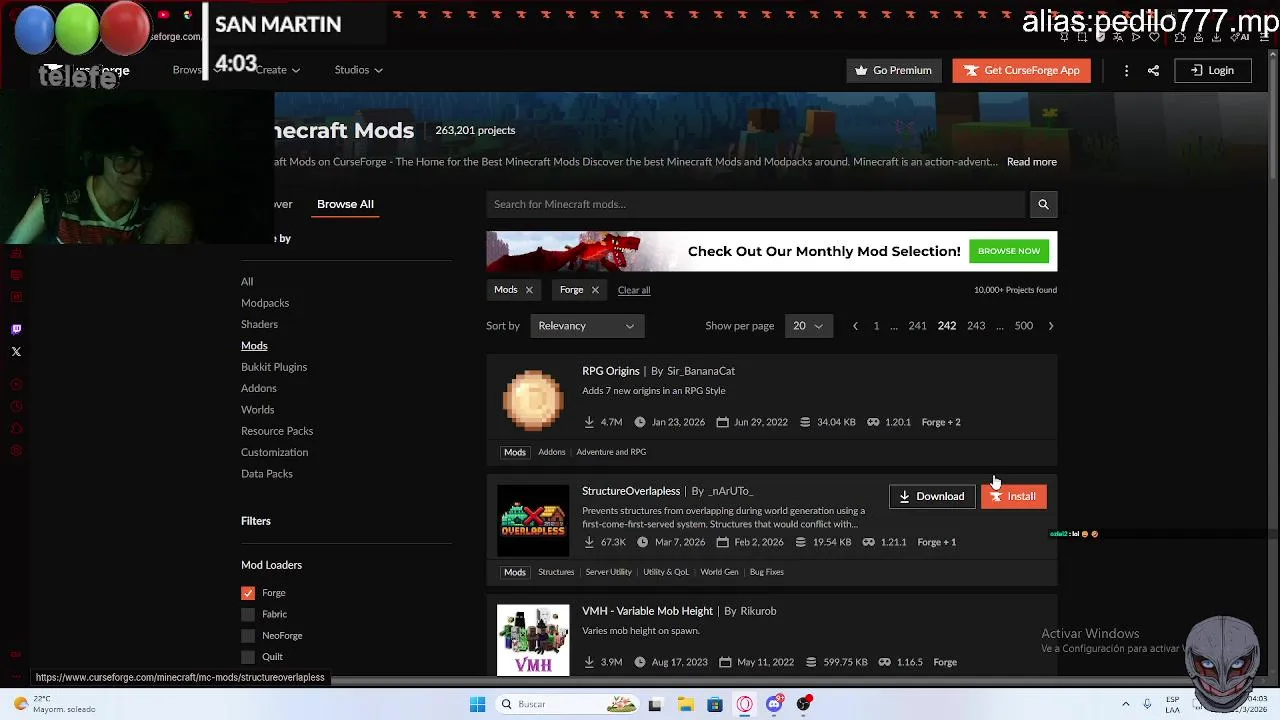Click Go Premium button

893,70
